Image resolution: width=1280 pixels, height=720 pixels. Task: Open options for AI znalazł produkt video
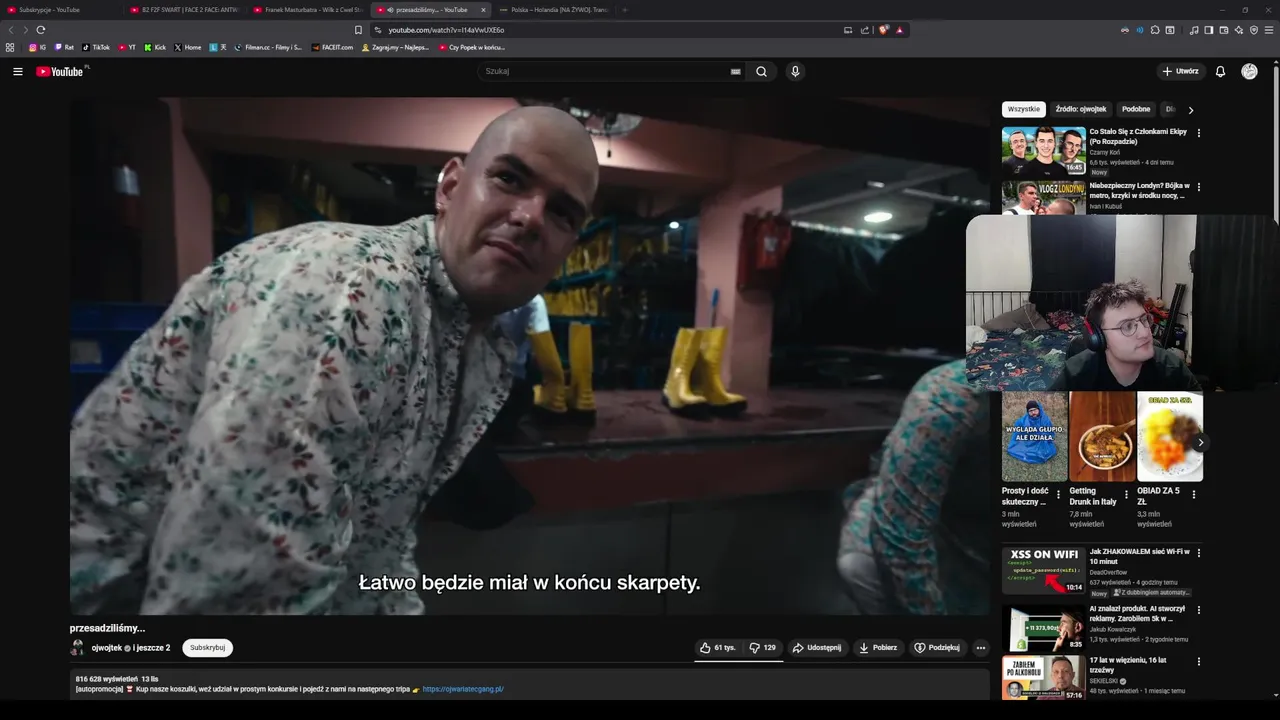(x=1199, y=609)
